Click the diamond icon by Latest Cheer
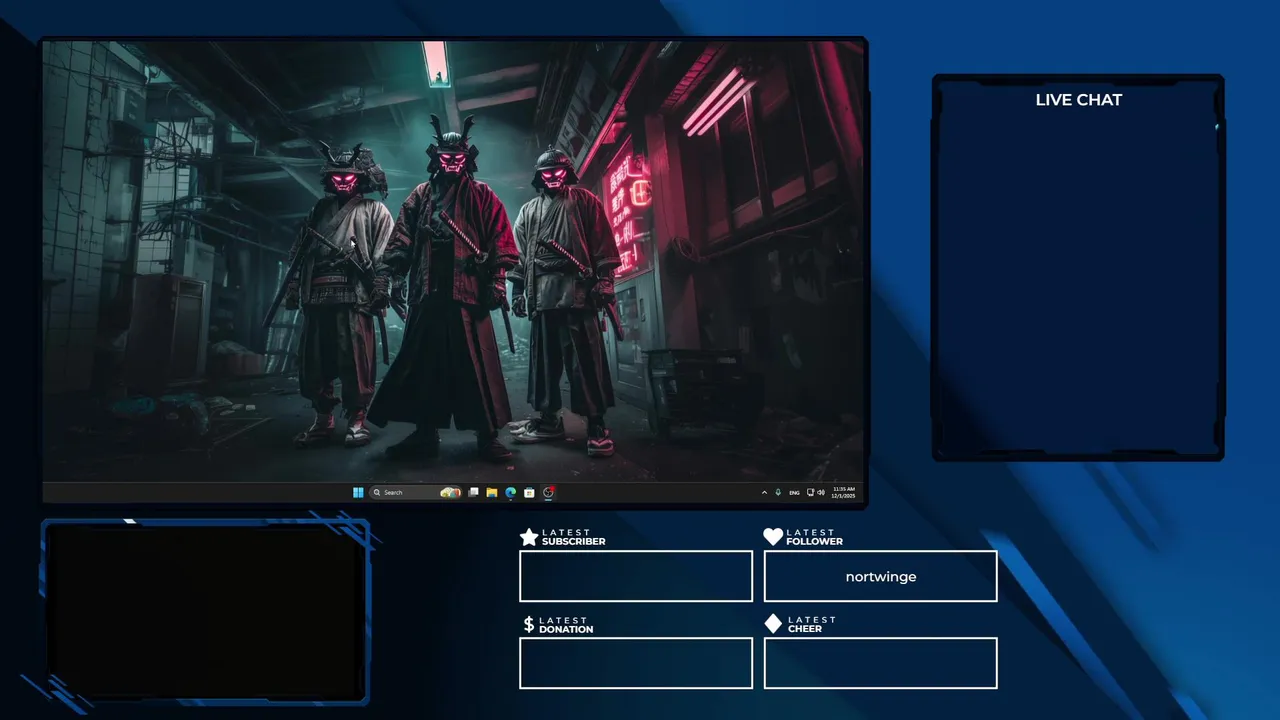 pos(773,624)
